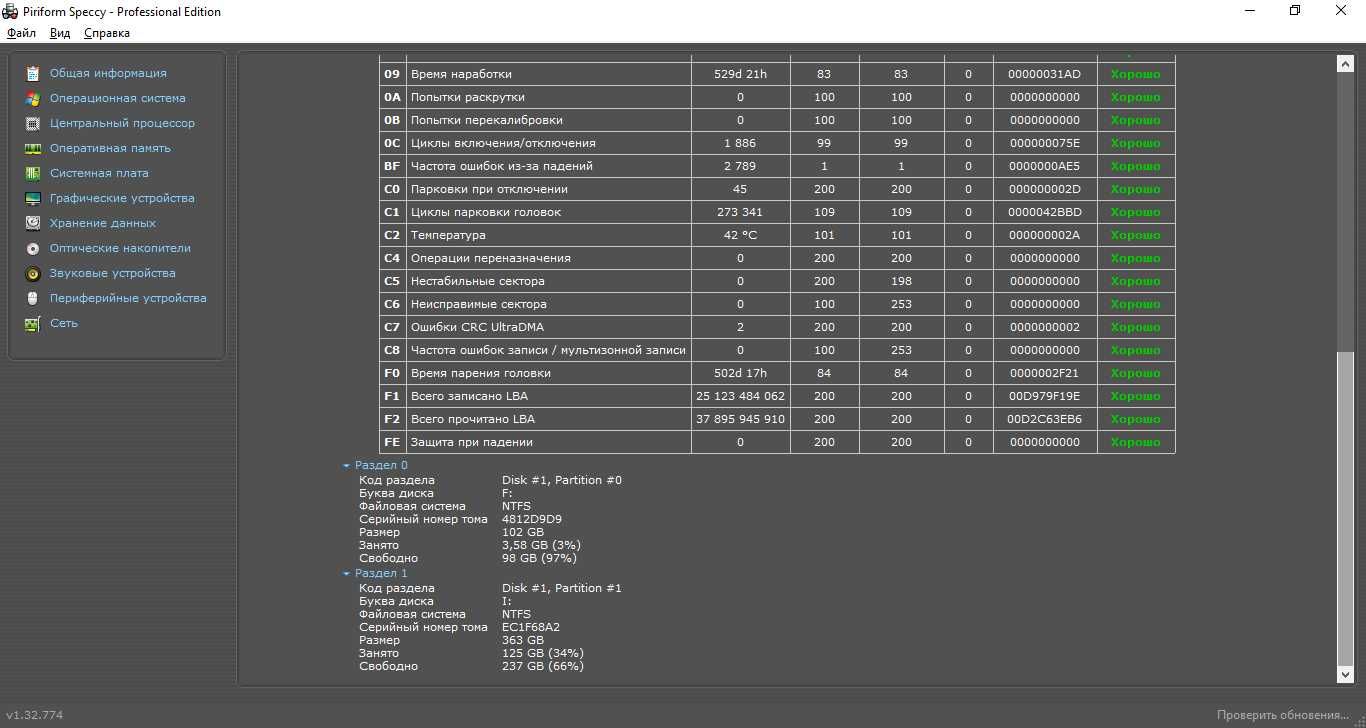Click the Графические устройства monitor icon
Image resolution: width=1366 pixels, height=728 pixels.
click(x=33, y=198)
